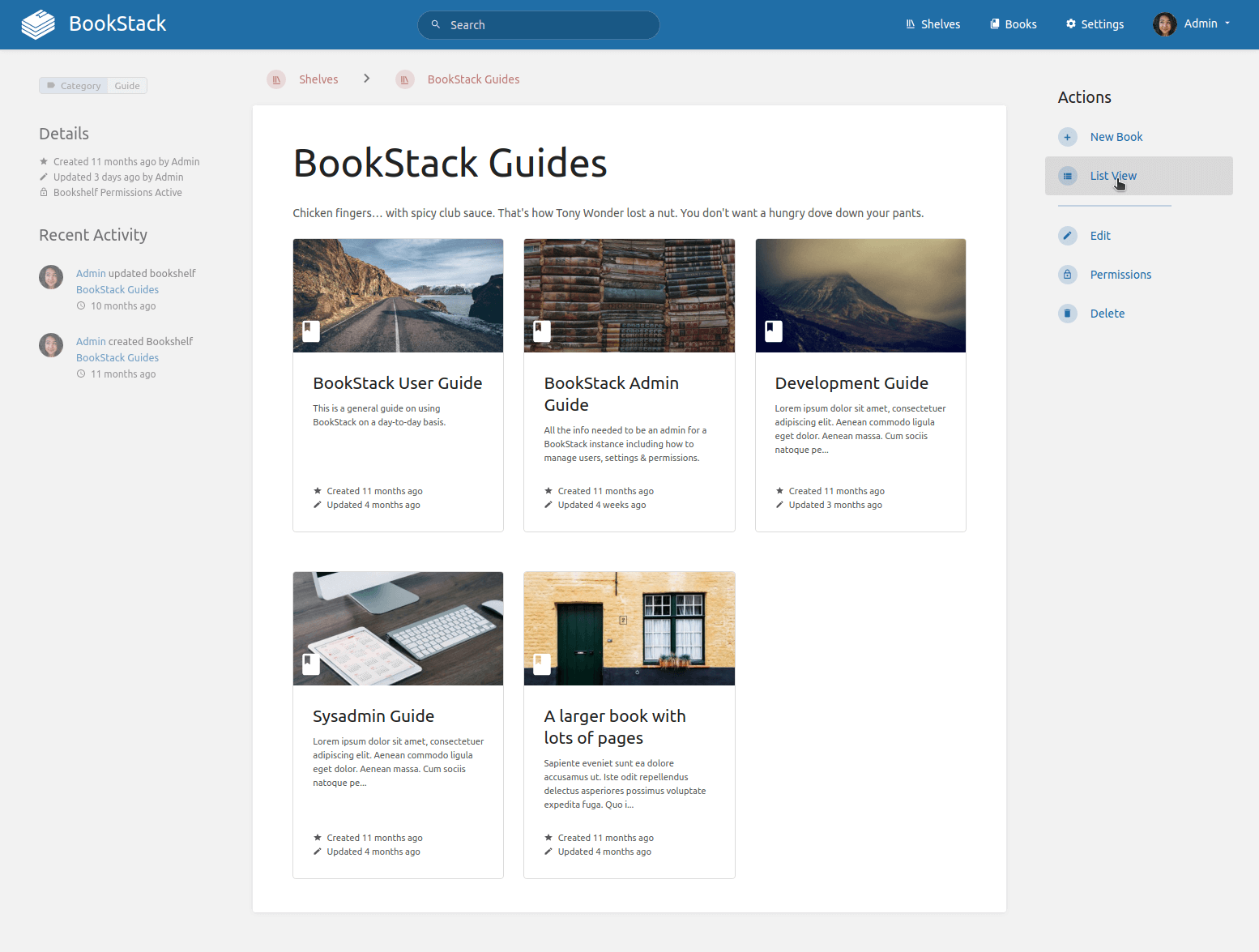The image size is (1259, 952).
Task: Click Shelves breadcrumb link
Action: pos(318,79)
